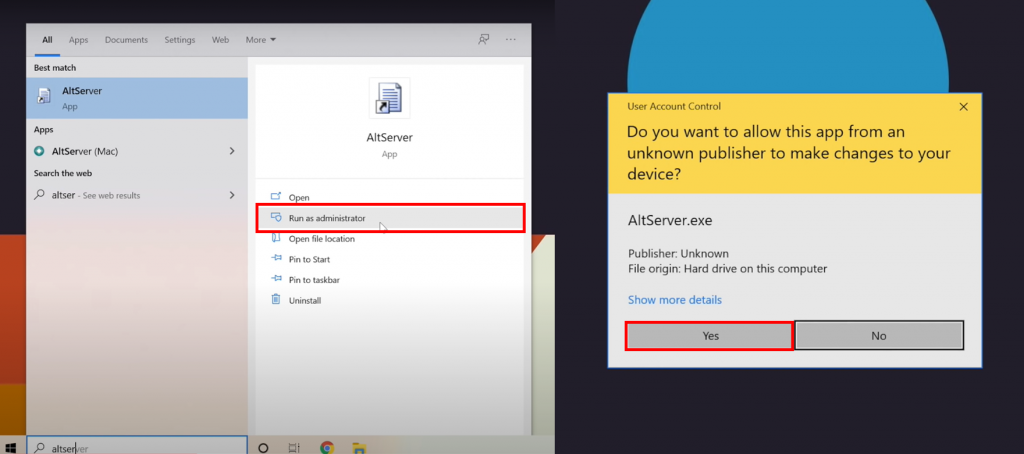
Task: Open File Explorer from the taskbar
Action: [359, 448]
